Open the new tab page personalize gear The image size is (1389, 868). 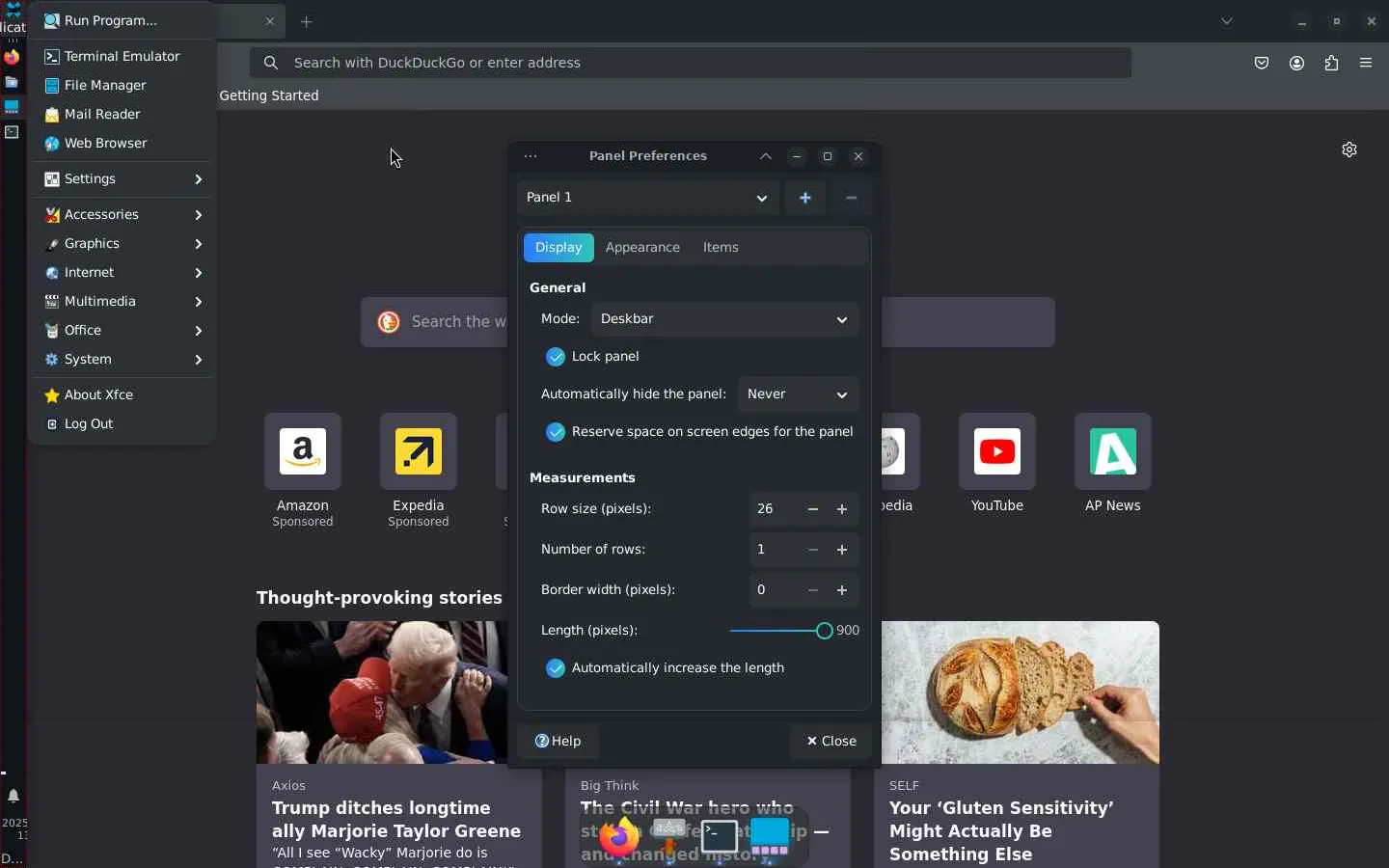(x=1349, y=149)
